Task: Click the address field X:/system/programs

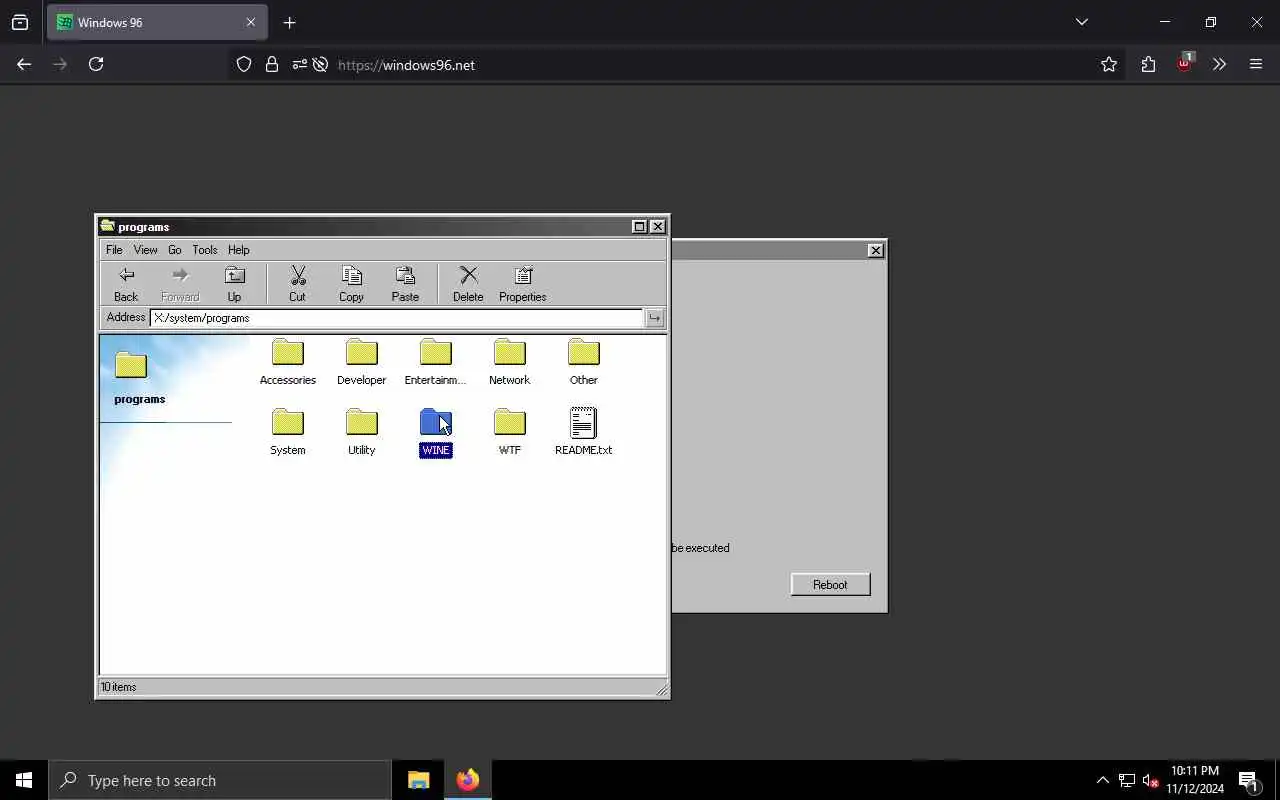Action: pos(396,318)
